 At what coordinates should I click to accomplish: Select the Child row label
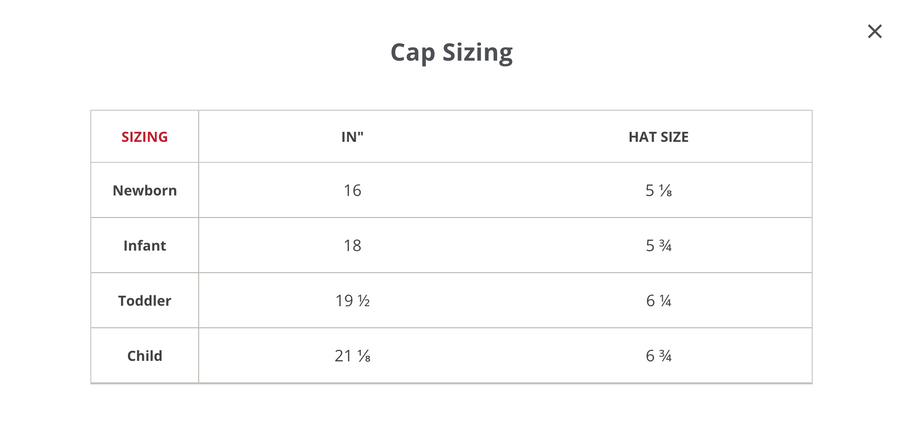145,355
